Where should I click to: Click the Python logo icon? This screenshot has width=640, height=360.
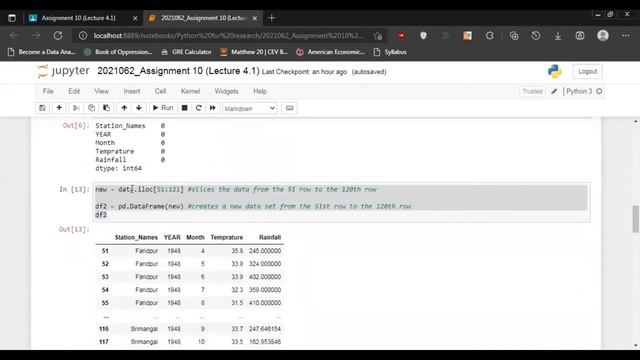[554, 71]
